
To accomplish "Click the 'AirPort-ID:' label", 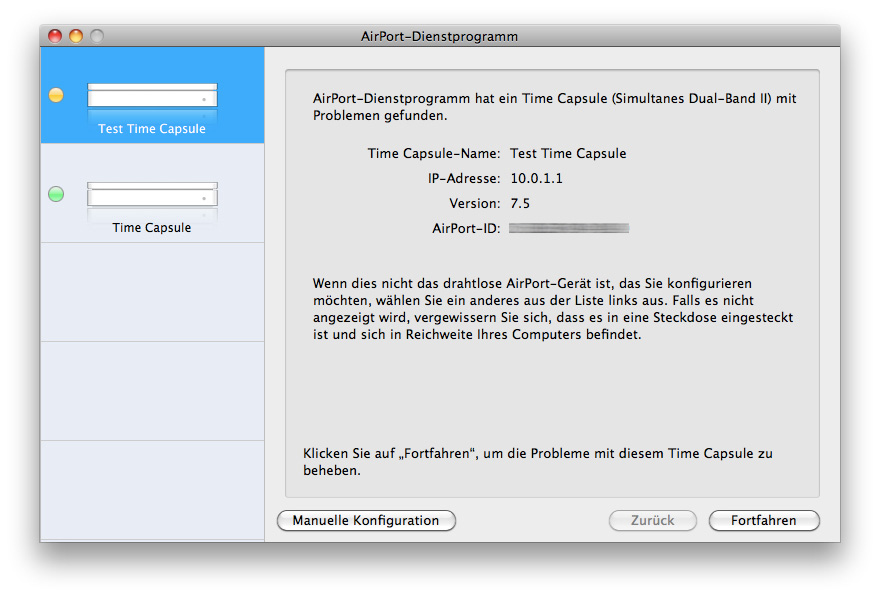I will [466, 228].
